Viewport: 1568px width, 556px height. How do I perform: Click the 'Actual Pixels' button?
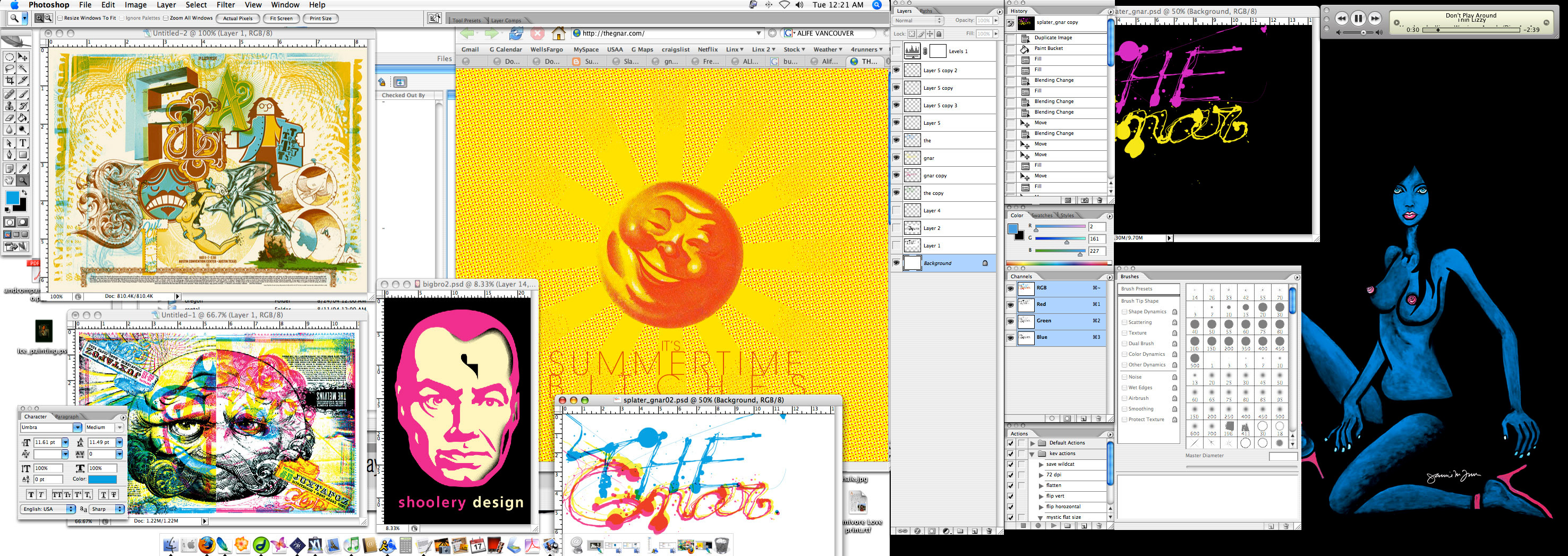(x=238, y=18)
